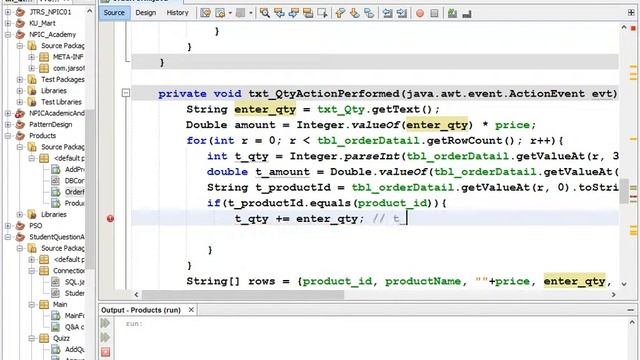Image resolution: width=640 pixels, height=360 pixels.
Task: Select the OrderF file in project tree
Action: [x=74, y=192]
